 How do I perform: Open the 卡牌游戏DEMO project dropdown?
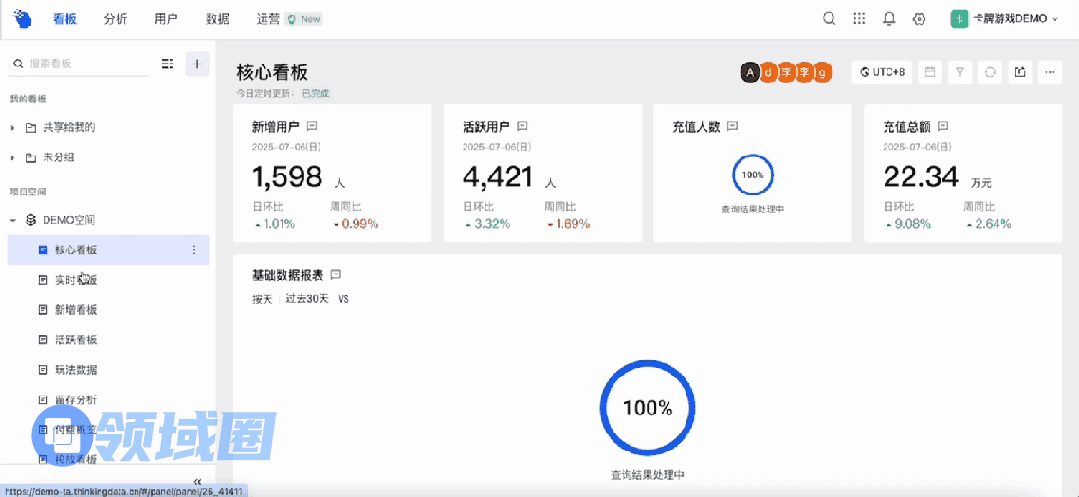(x=1004, y=19)
